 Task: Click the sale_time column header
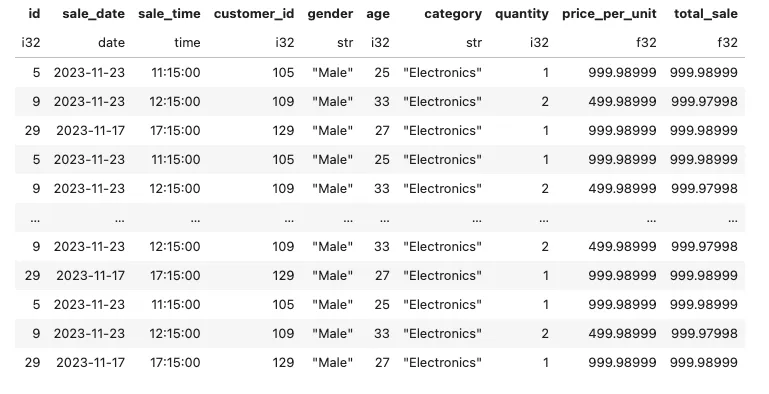(x=169, y=14)
